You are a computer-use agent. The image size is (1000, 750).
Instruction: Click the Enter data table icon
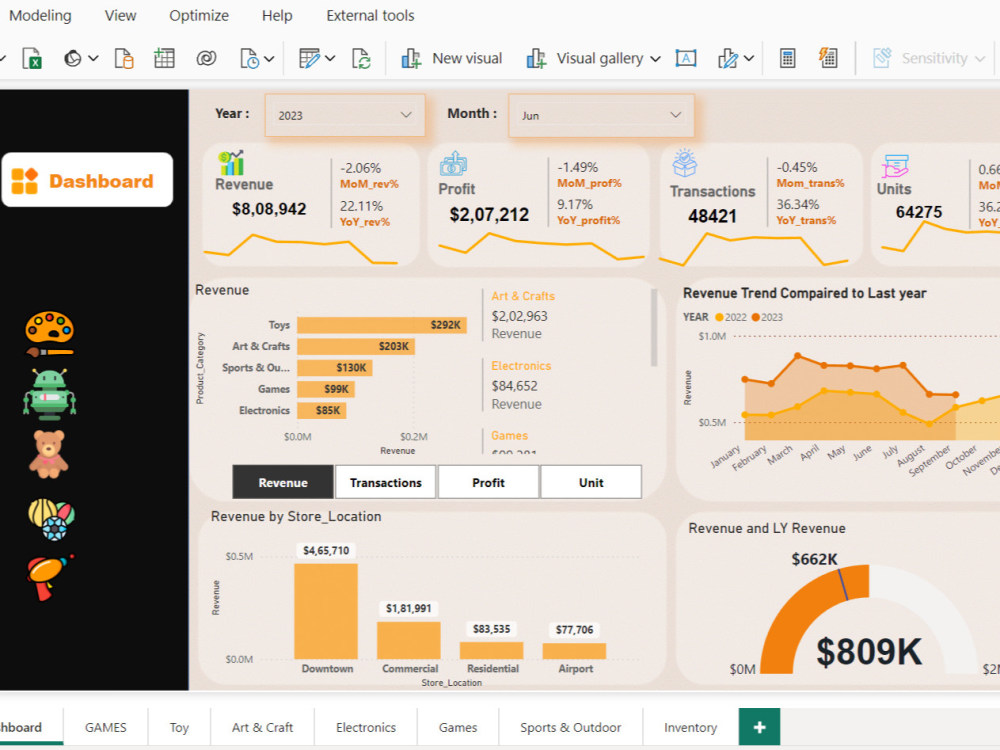[x=164, y=58]
